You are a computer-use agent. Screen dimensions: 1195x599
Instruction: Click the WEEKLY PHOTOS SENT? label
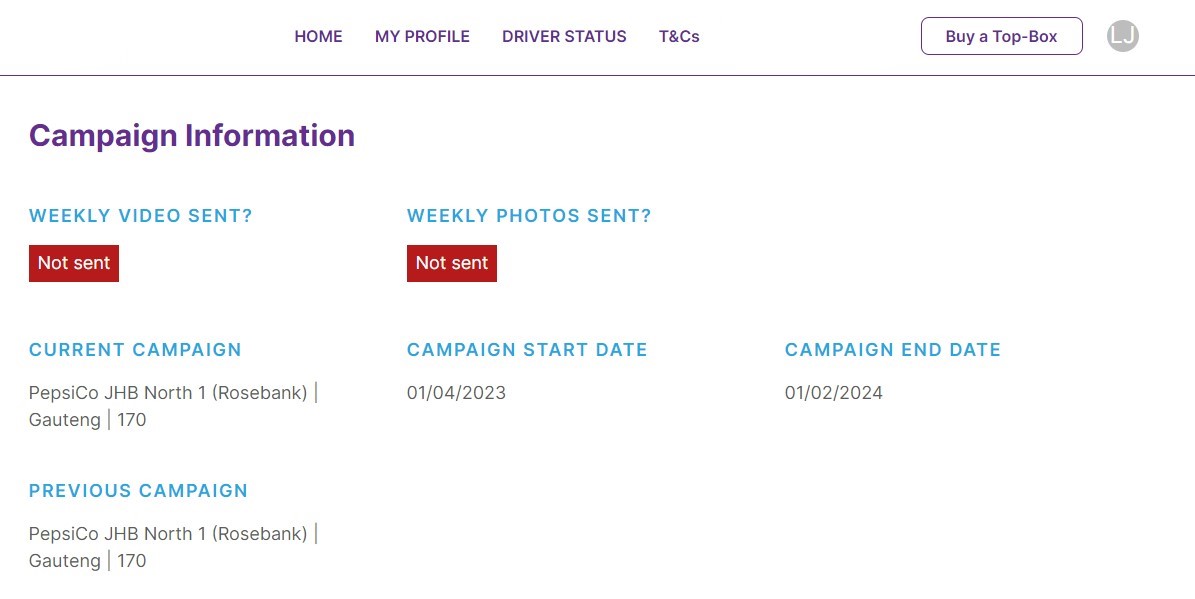coord(529,215)
